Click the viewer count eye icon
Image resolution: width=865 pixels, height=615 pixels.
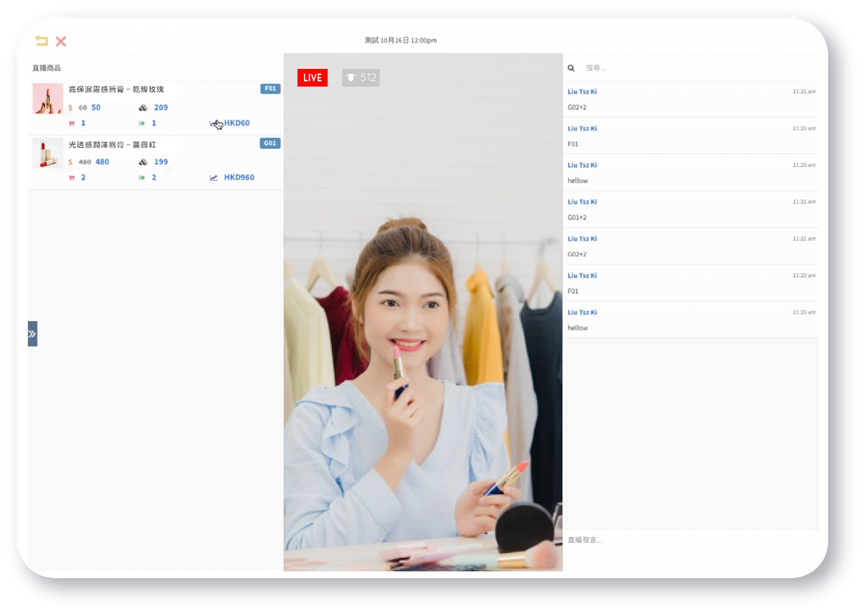tap(351, 77)
